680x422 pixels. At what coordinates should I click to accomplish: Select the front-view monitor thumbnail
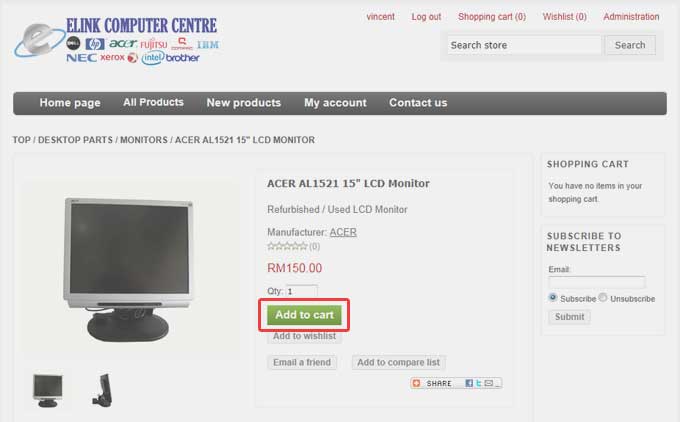pos(48,390)
